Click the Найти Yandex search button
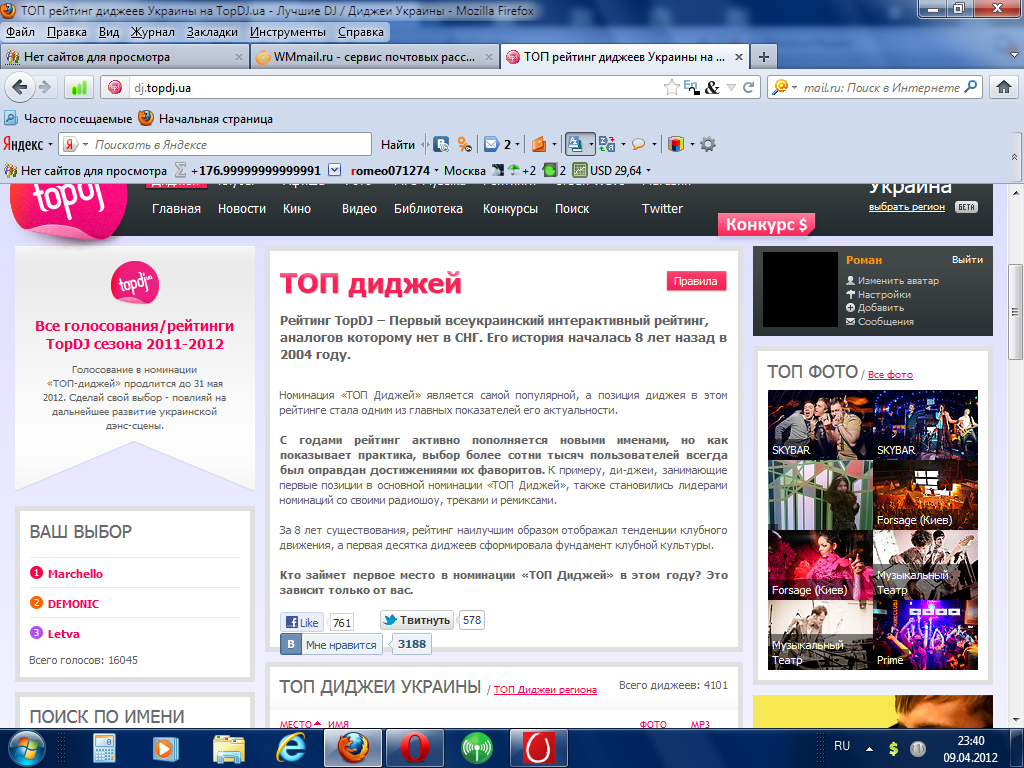Image resolution: width=1024 pixels, height=768 pixels. pos(398,144)
